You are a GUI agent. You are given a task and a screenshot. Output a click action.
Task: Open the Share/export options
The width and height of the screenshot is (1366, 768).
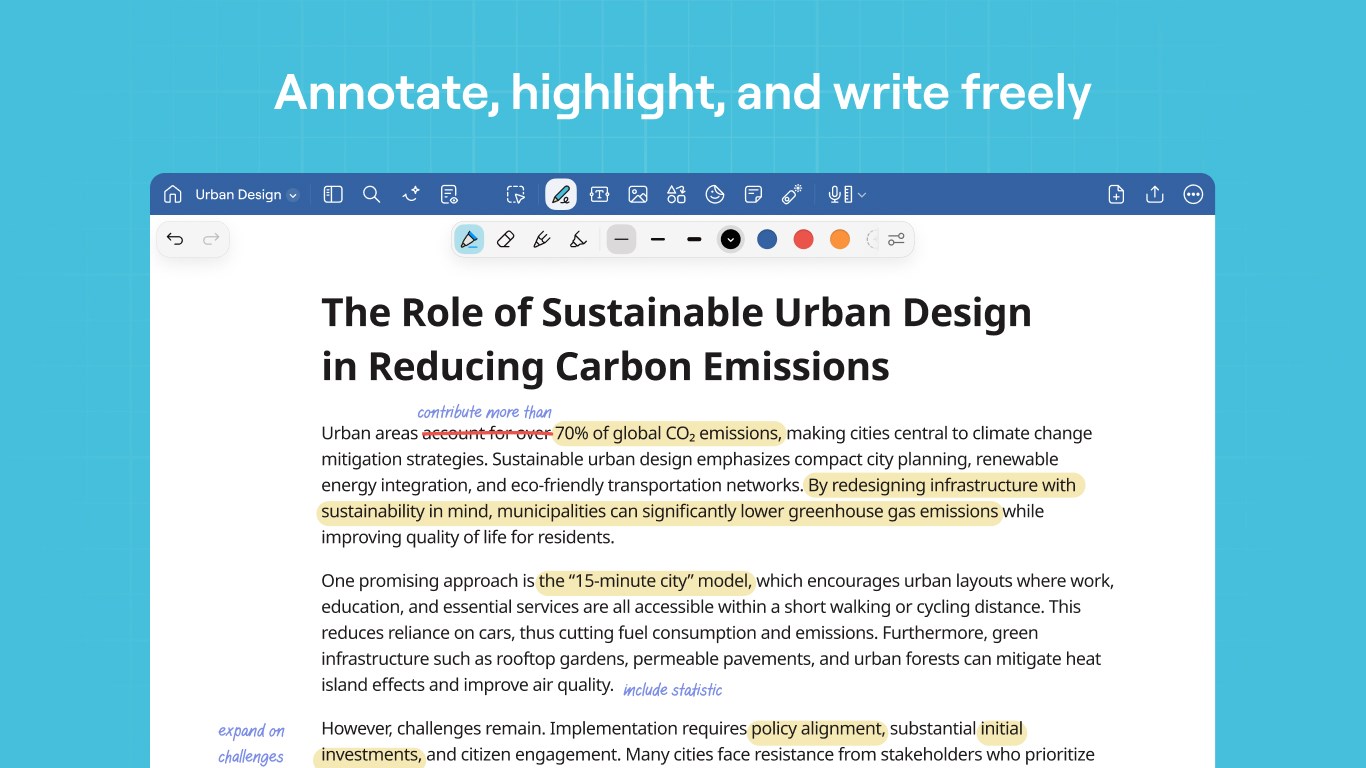(x=1154, y=194)
